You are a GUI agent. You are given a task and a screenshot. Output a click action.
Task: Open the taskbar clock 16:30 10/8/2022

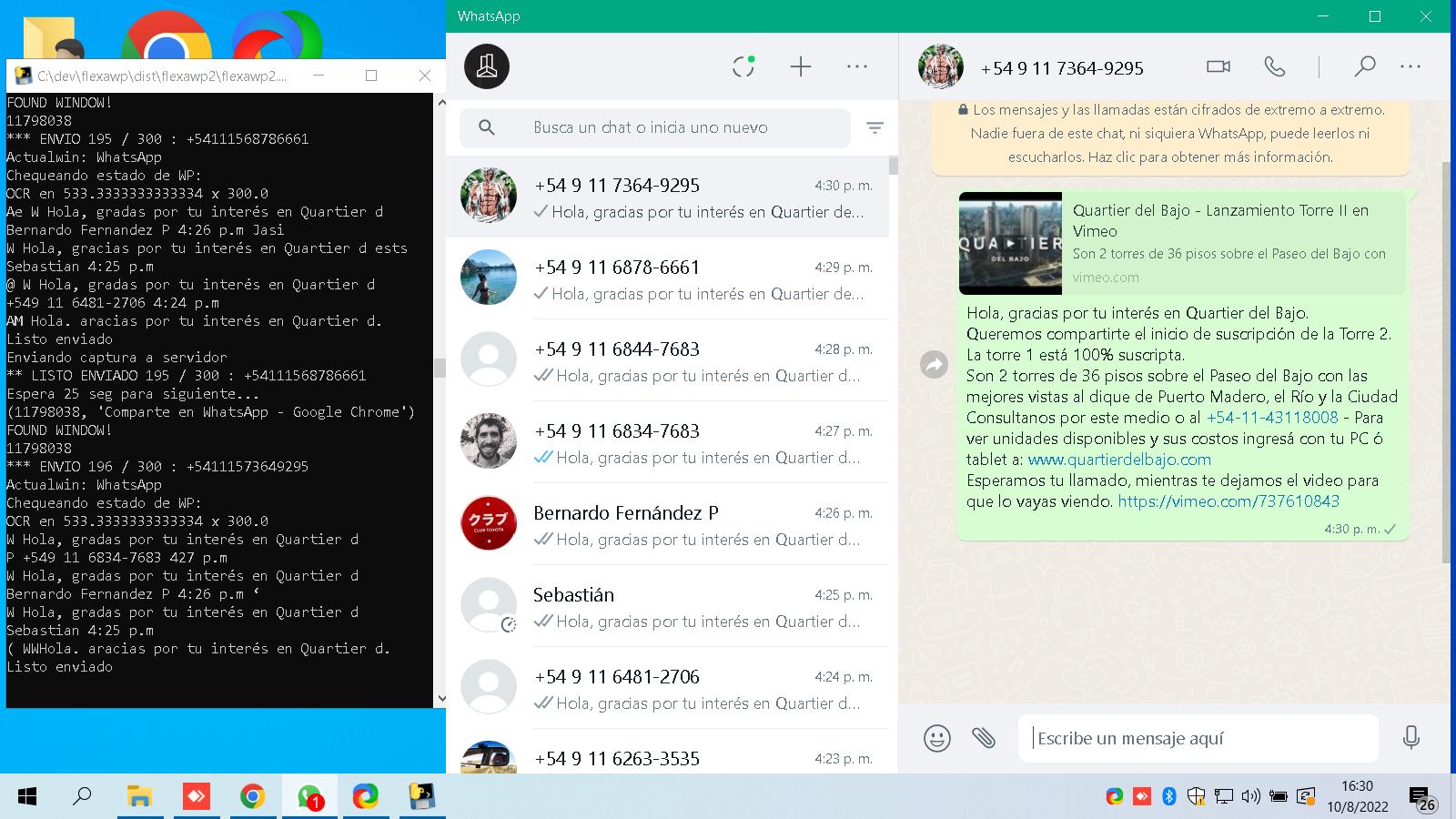pos(1357,796)
